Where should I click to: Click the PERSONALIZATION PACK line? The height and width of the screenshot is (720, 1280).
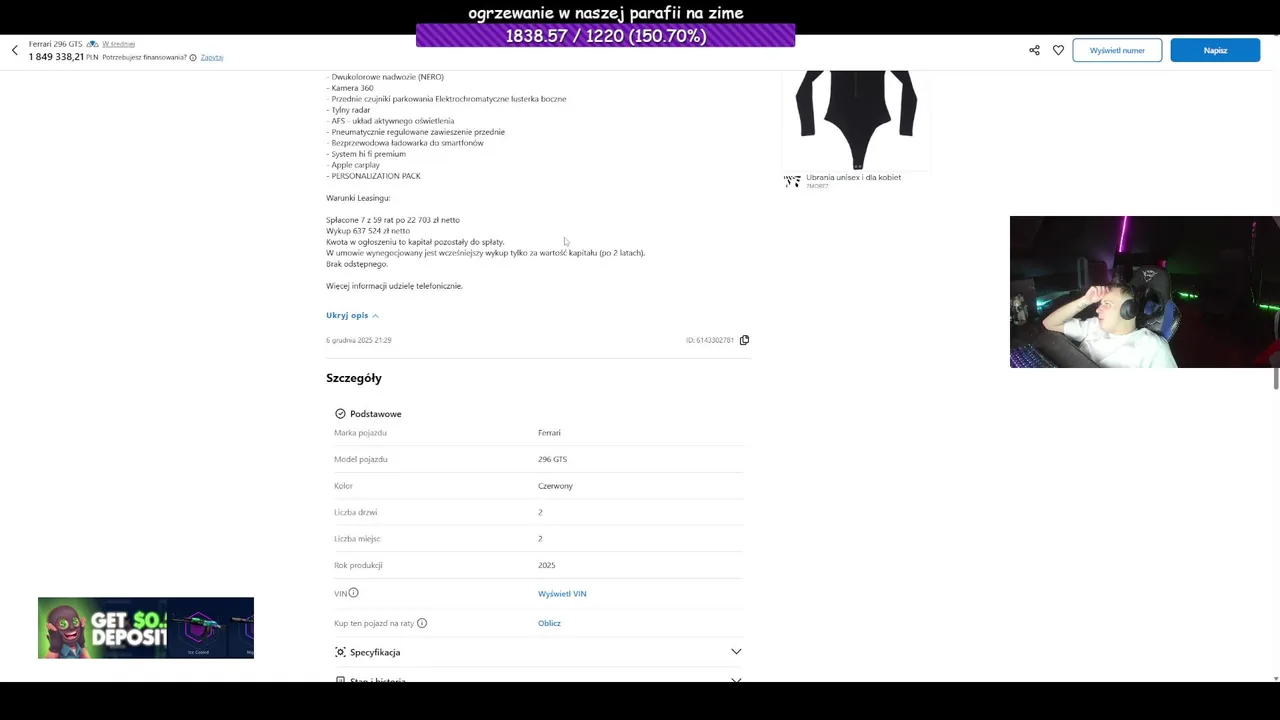click(373, 176)
